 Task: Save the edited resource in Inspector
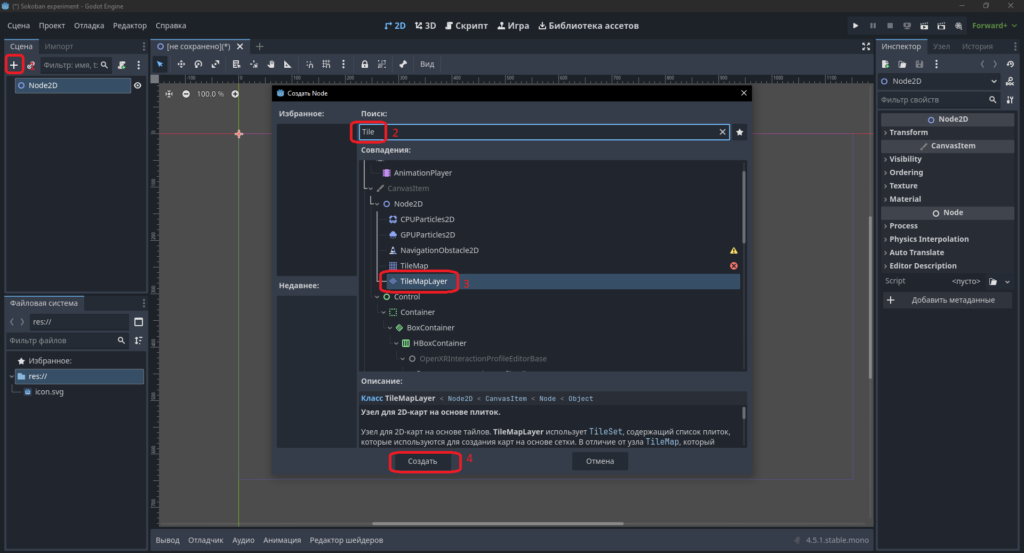(x=919, y=64)
